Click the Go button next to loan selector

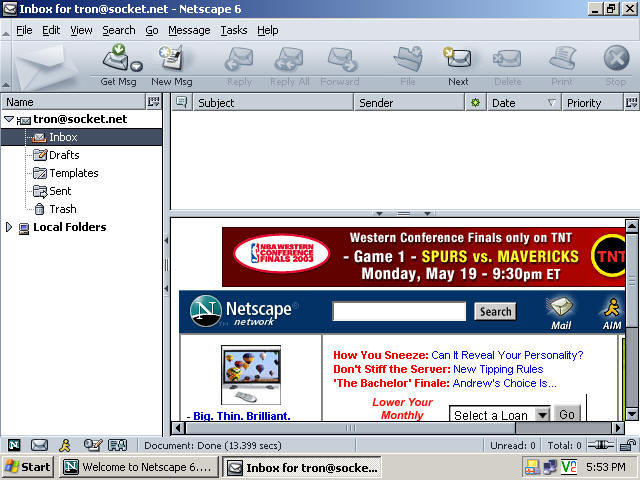(567, 414)
